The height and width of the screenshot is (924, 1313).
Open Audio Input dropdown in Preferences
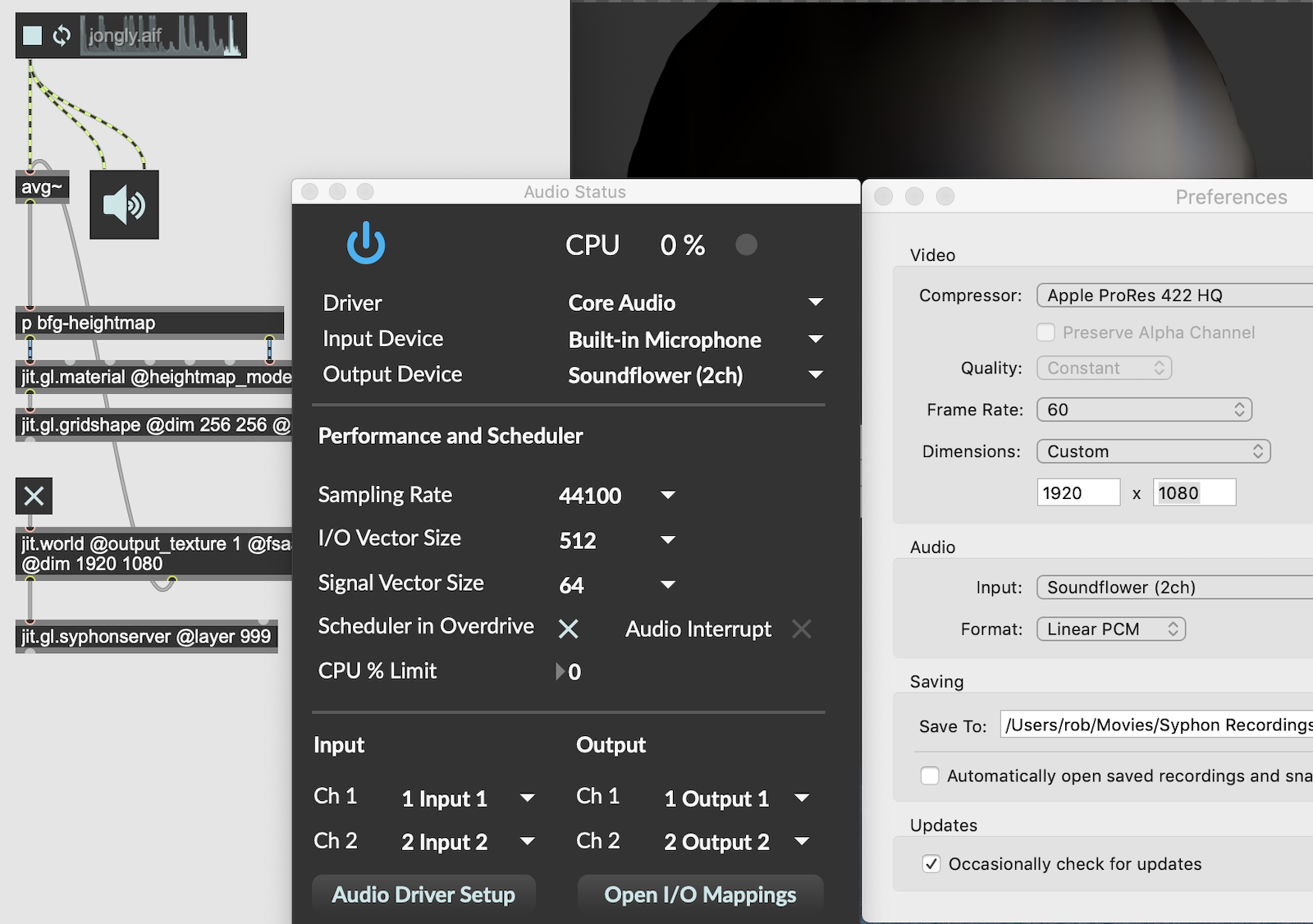pos(1174,588)
